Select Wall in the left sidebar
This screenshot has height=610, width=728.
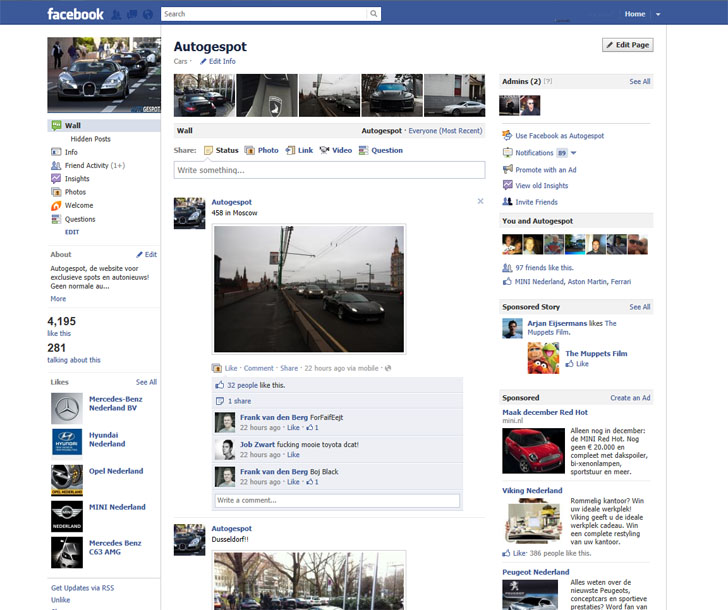(104, 125)
